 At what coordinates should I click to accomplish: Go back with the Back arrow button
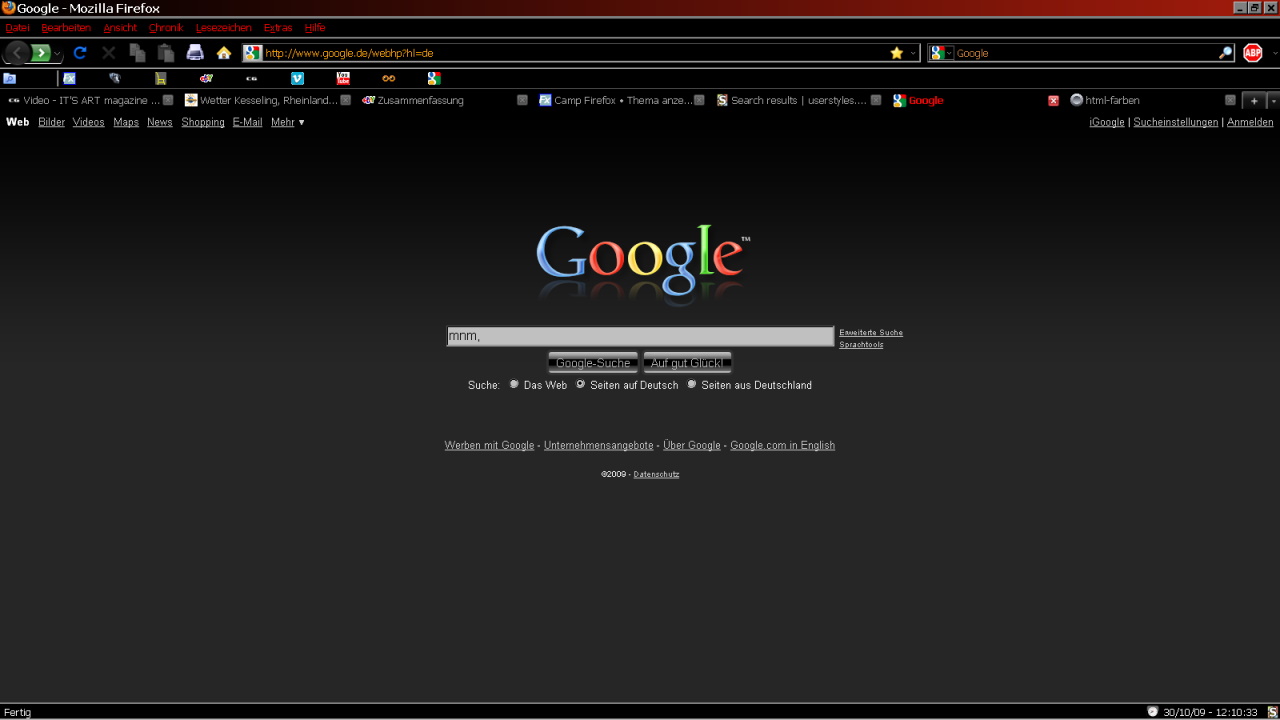(x=17, y=53)
